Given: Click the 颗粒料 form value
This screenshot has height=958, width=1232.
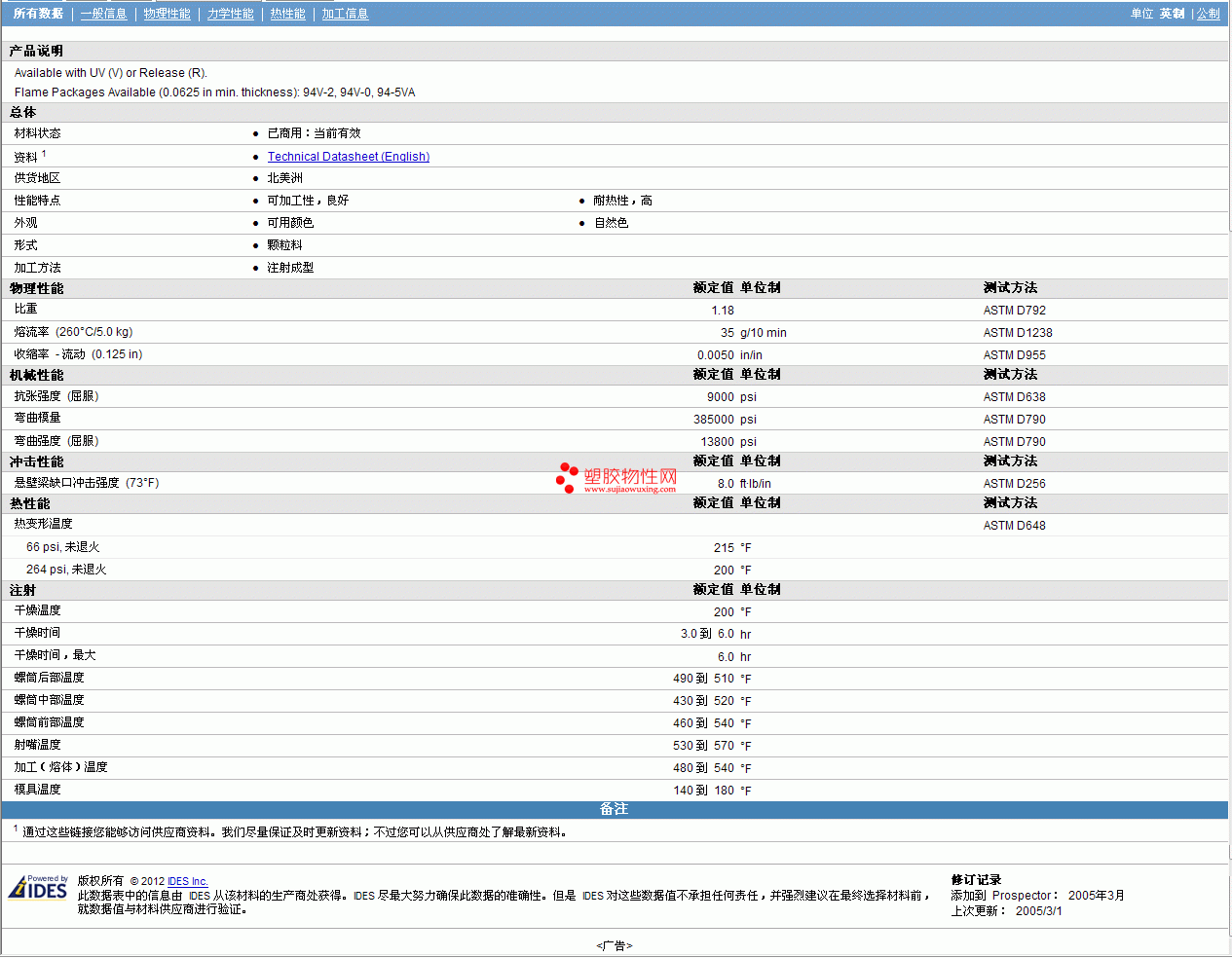Looking at the screenshot, I should coord(284,245).
